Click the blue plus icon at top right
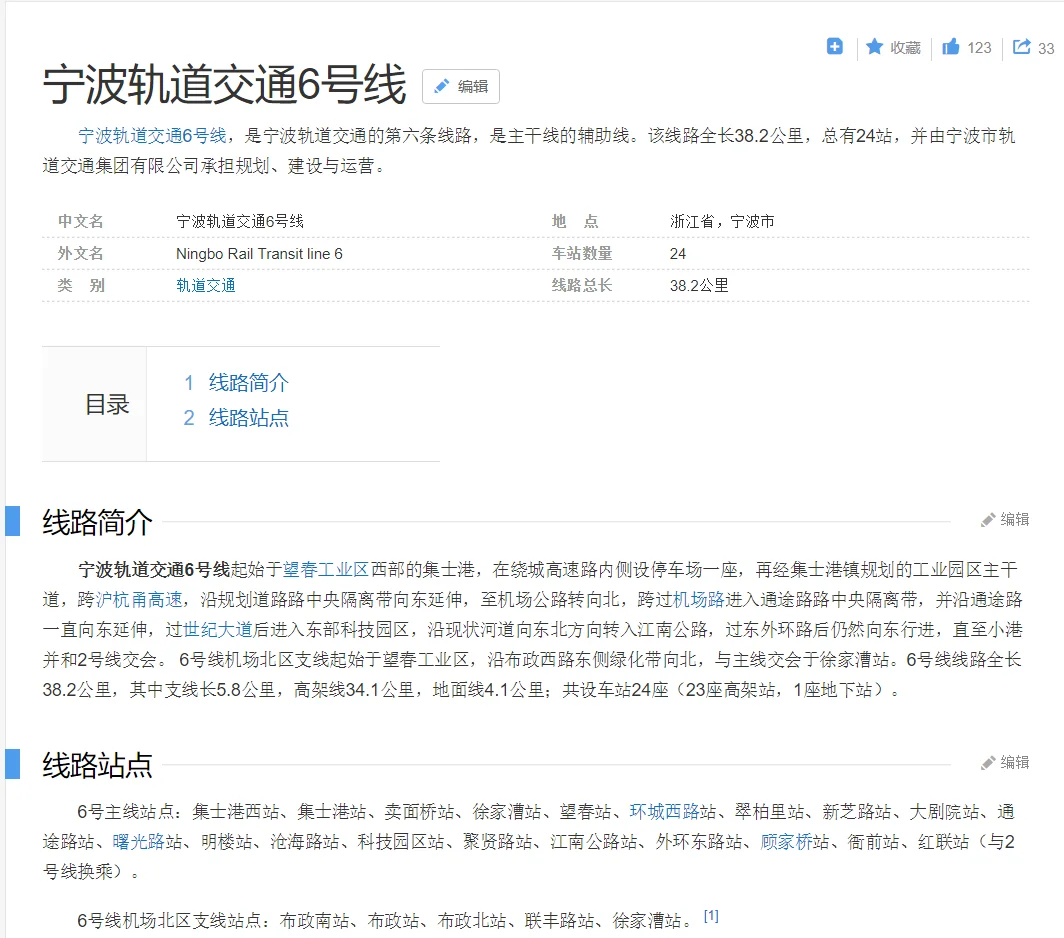Image resolution: width=1064 pixels, height=938 pixels. coord(835,47)
